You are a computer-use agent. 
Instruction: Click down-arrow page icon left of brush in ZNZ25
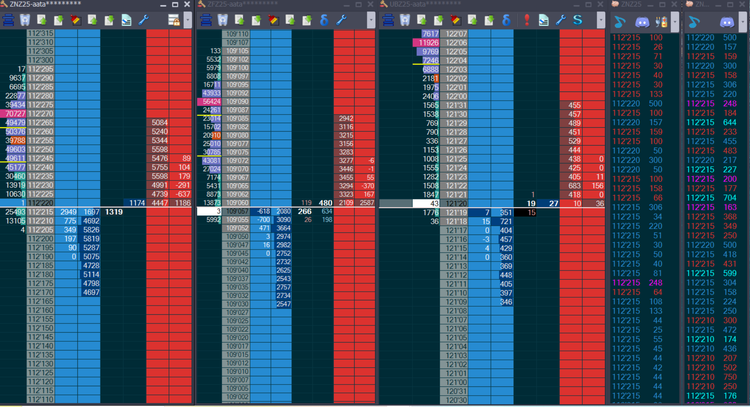click(x=58, y=20)
